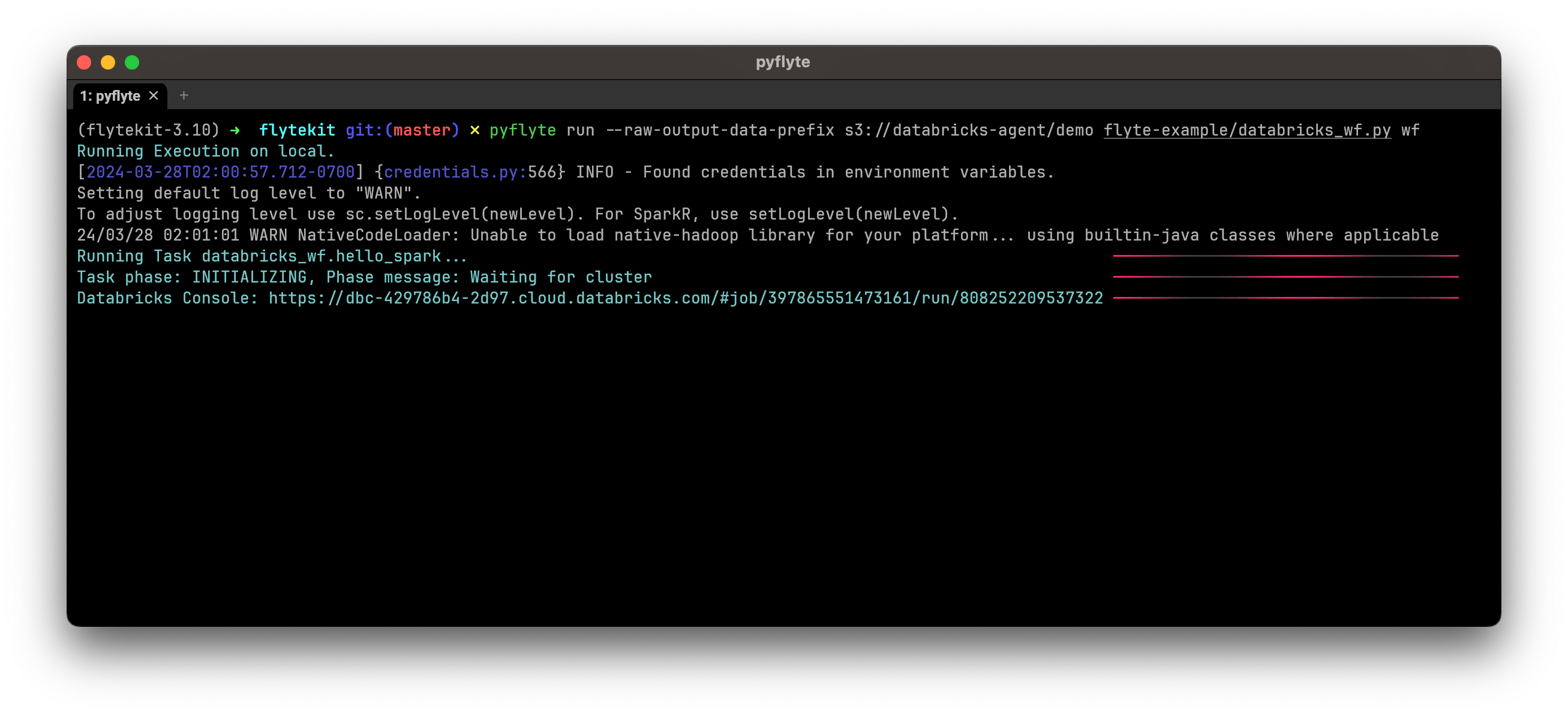1568x715 pixels.
Task: Click the 'Waiting for cluster' phase message
Action: [x=561, y=278]
